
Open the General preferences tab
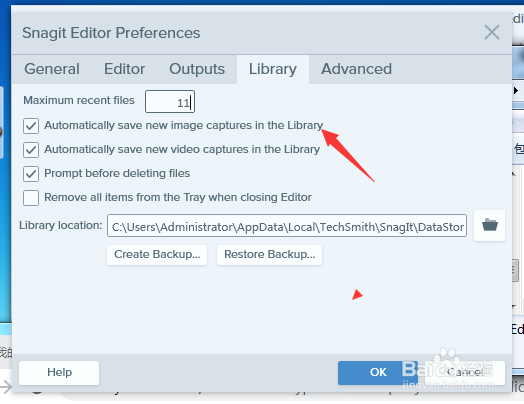coord(52,69)
